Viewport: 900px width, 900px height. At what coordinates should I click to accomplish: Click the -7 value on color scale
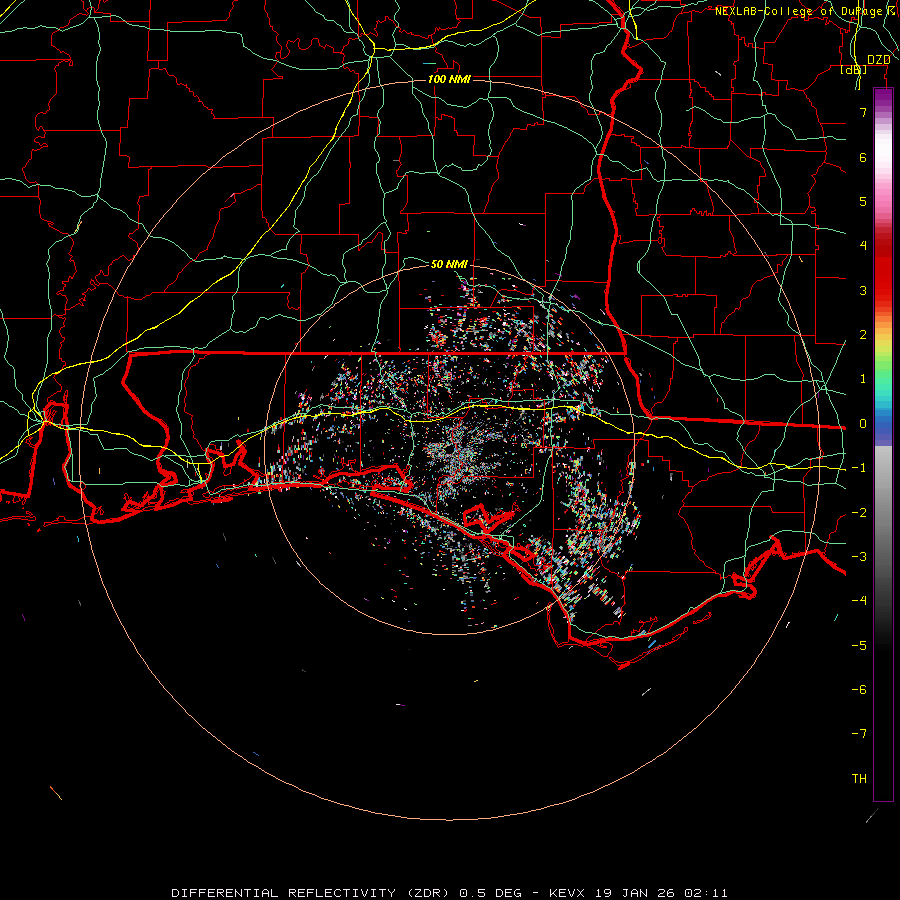(859, 734)
